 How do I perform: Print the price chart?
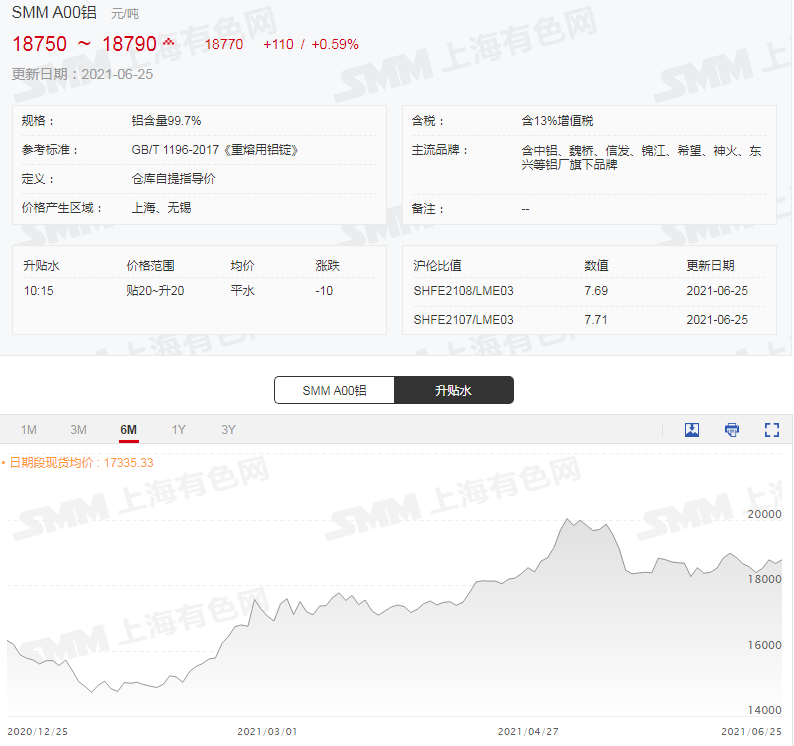(x=732, y=430)
